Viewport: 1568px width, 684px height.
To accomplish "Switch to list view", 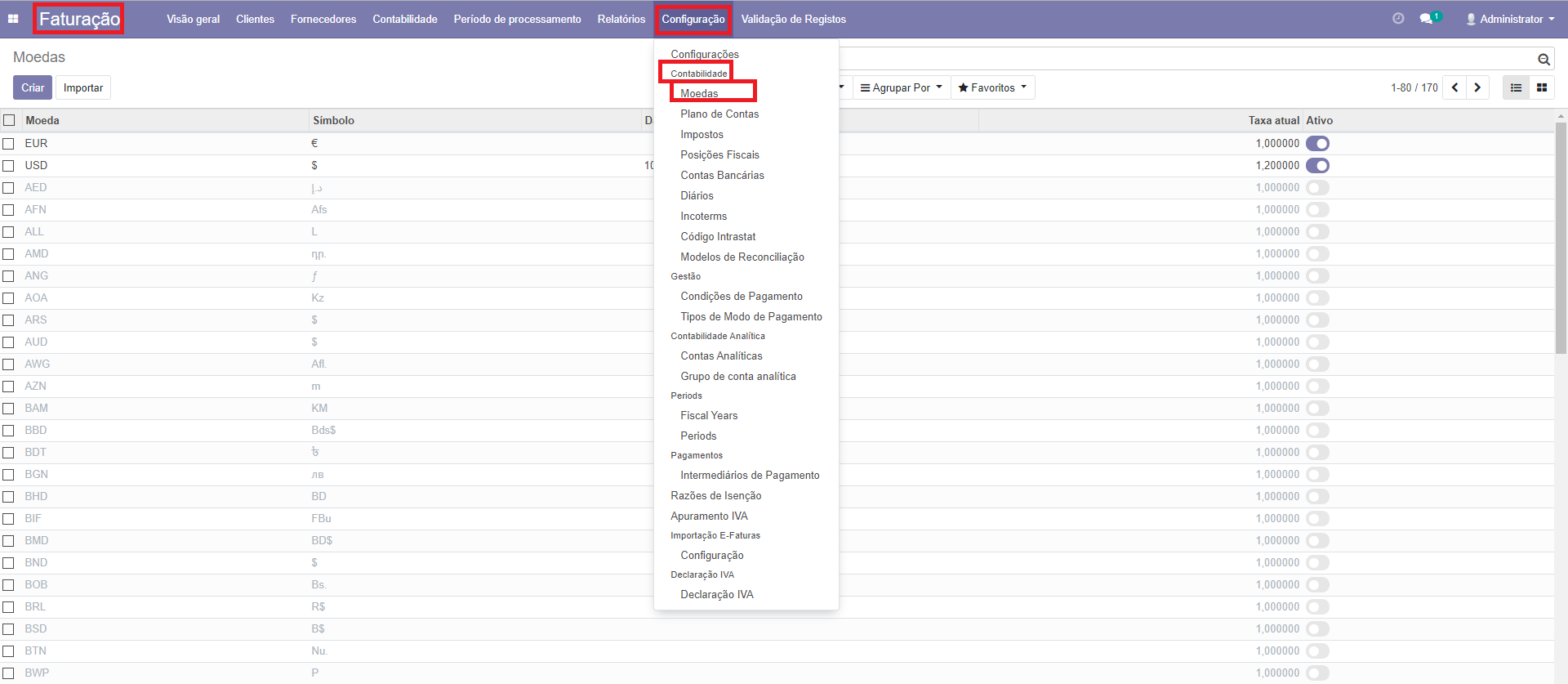I will tap(1516, 87).
